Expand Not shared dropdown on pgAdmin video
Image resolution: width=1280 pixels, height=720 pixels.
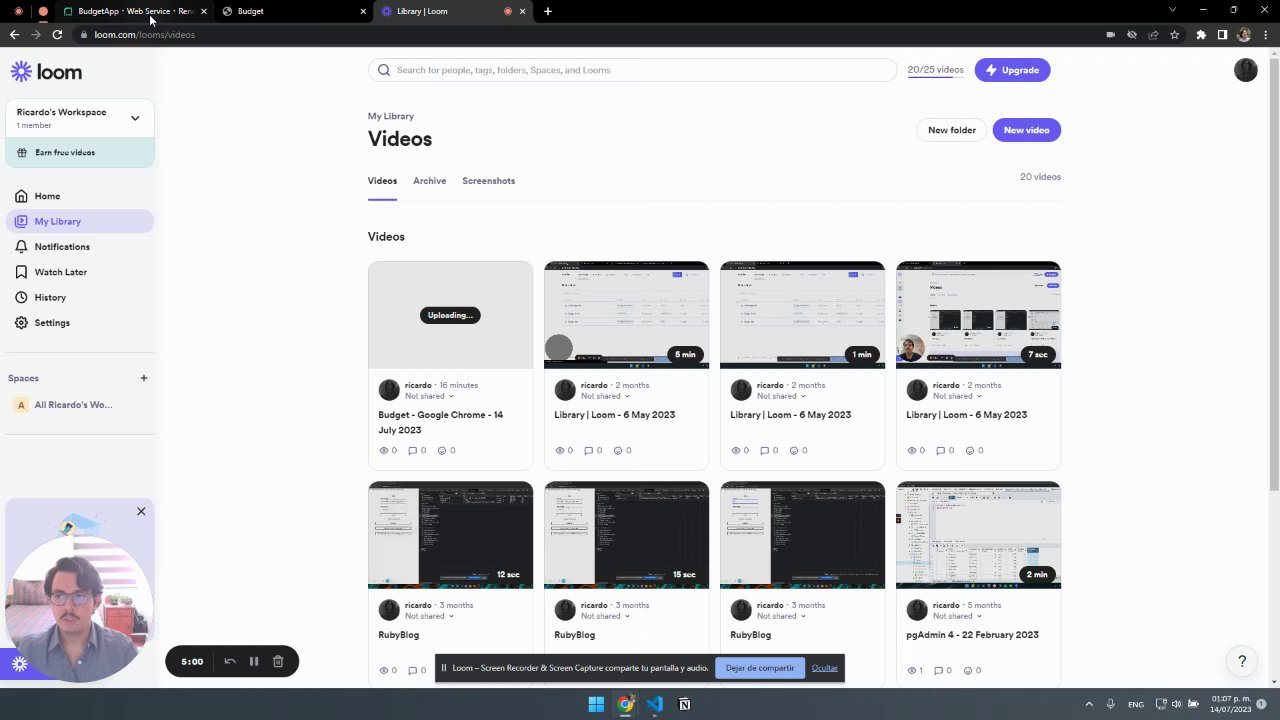click(957, 616)
